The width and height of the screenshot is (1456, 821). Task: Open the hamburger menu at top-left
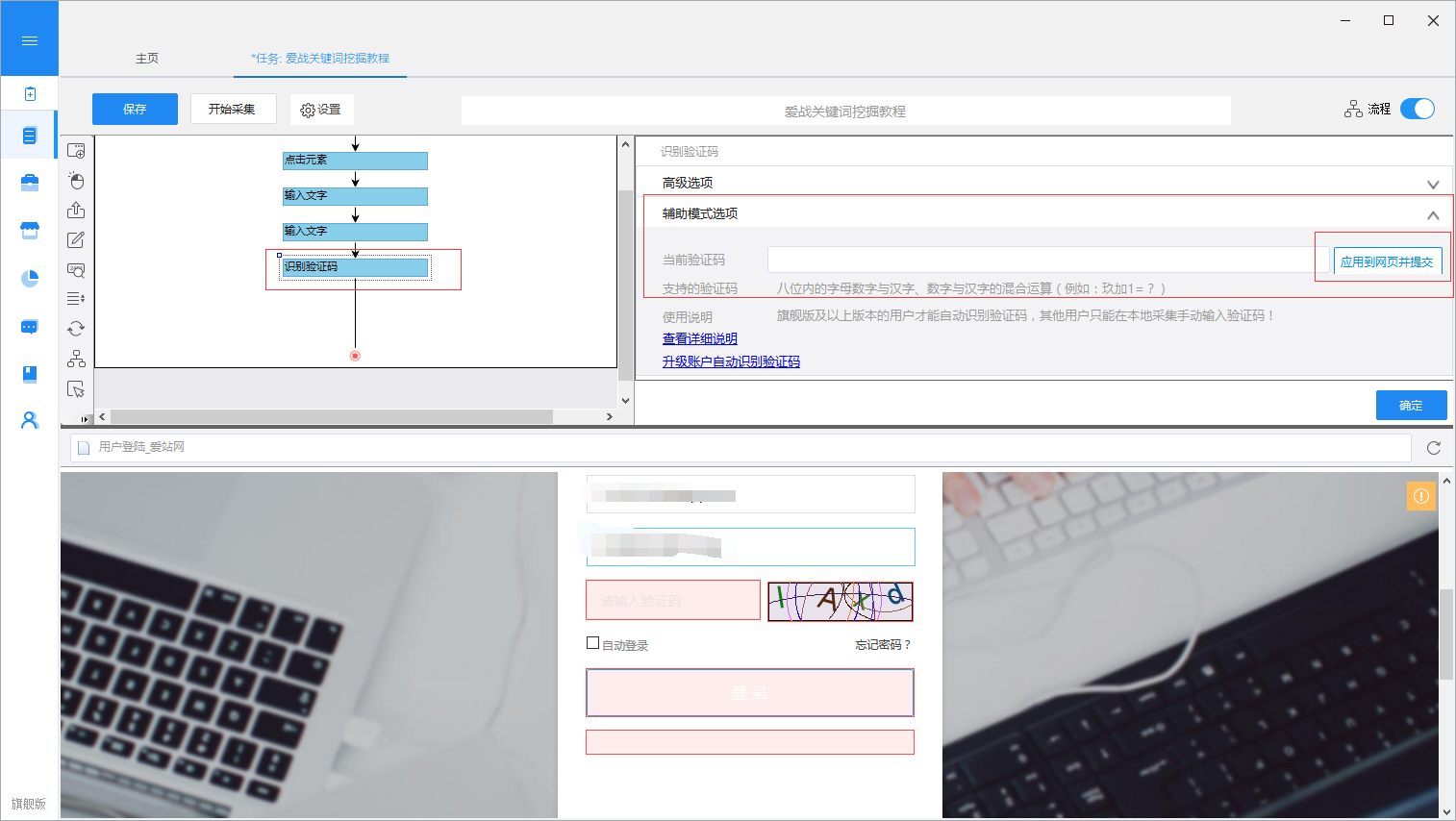(x=30, y=40)
